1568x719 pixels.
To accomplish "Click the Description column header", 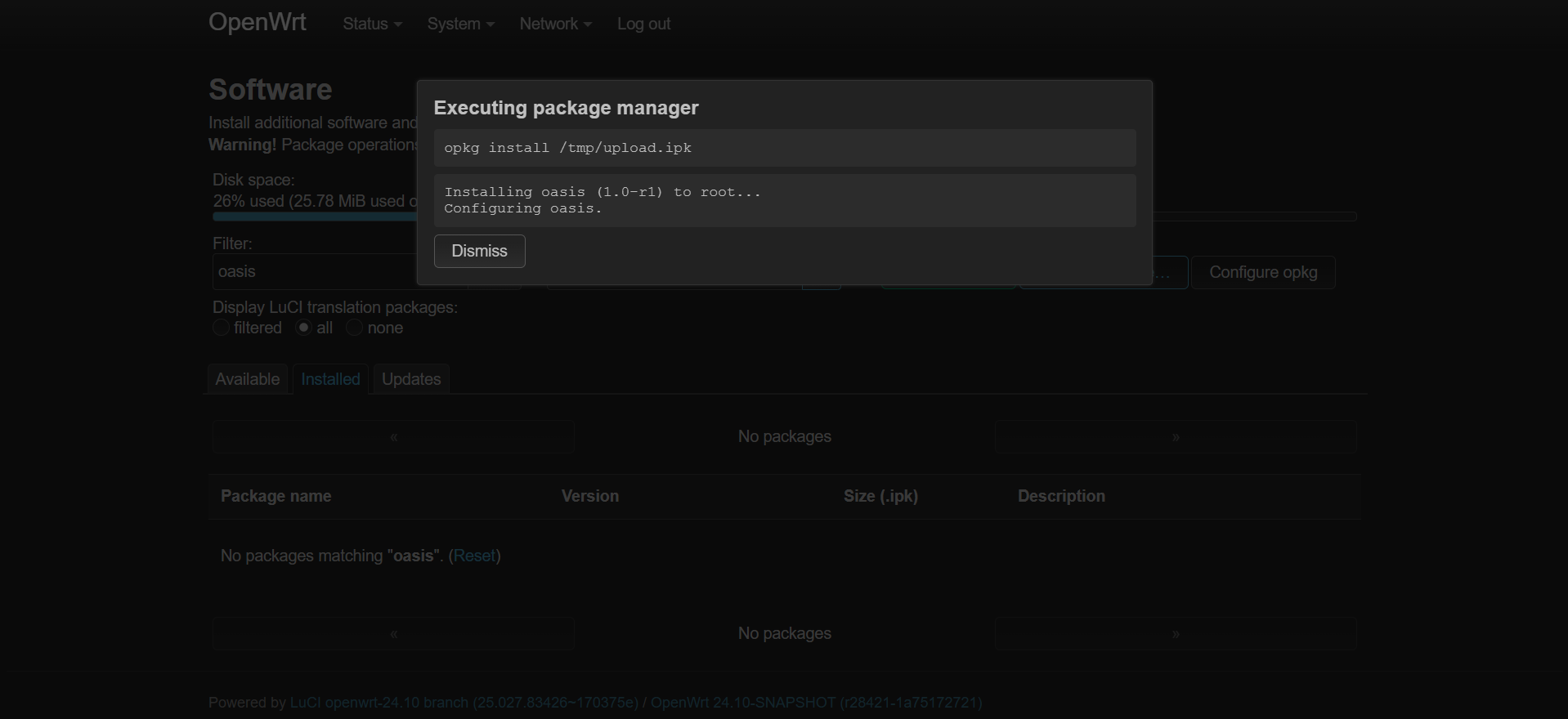I will (1061, 496).
